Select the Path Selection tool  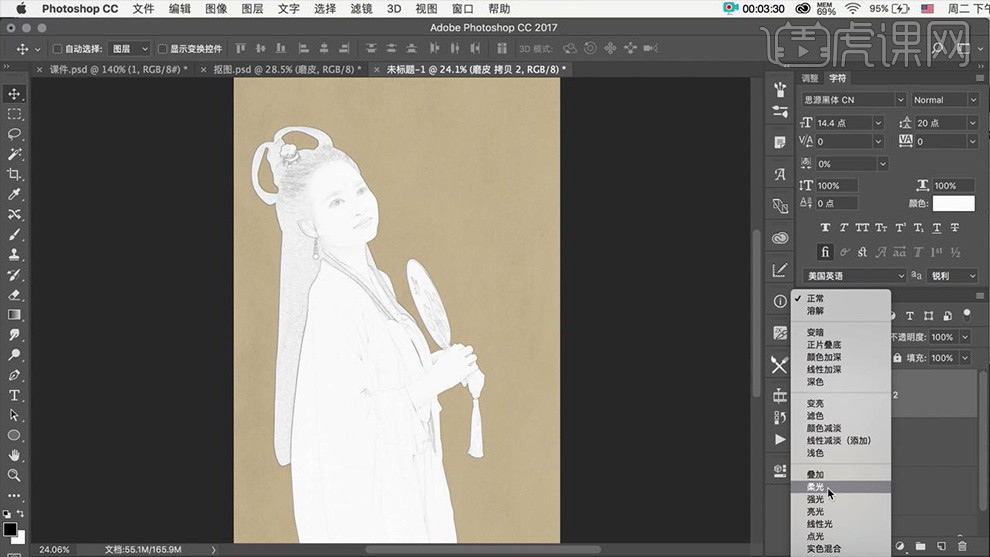click(14, 415)
